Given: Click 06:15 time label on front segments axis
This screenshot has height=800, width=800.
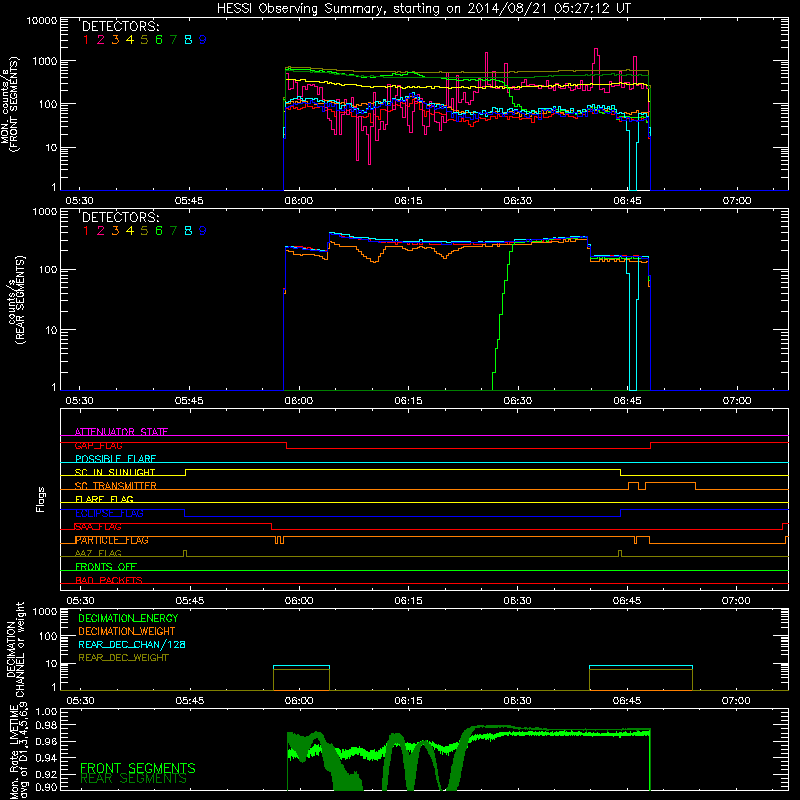Looking at the screenshot, I should 408,201.
